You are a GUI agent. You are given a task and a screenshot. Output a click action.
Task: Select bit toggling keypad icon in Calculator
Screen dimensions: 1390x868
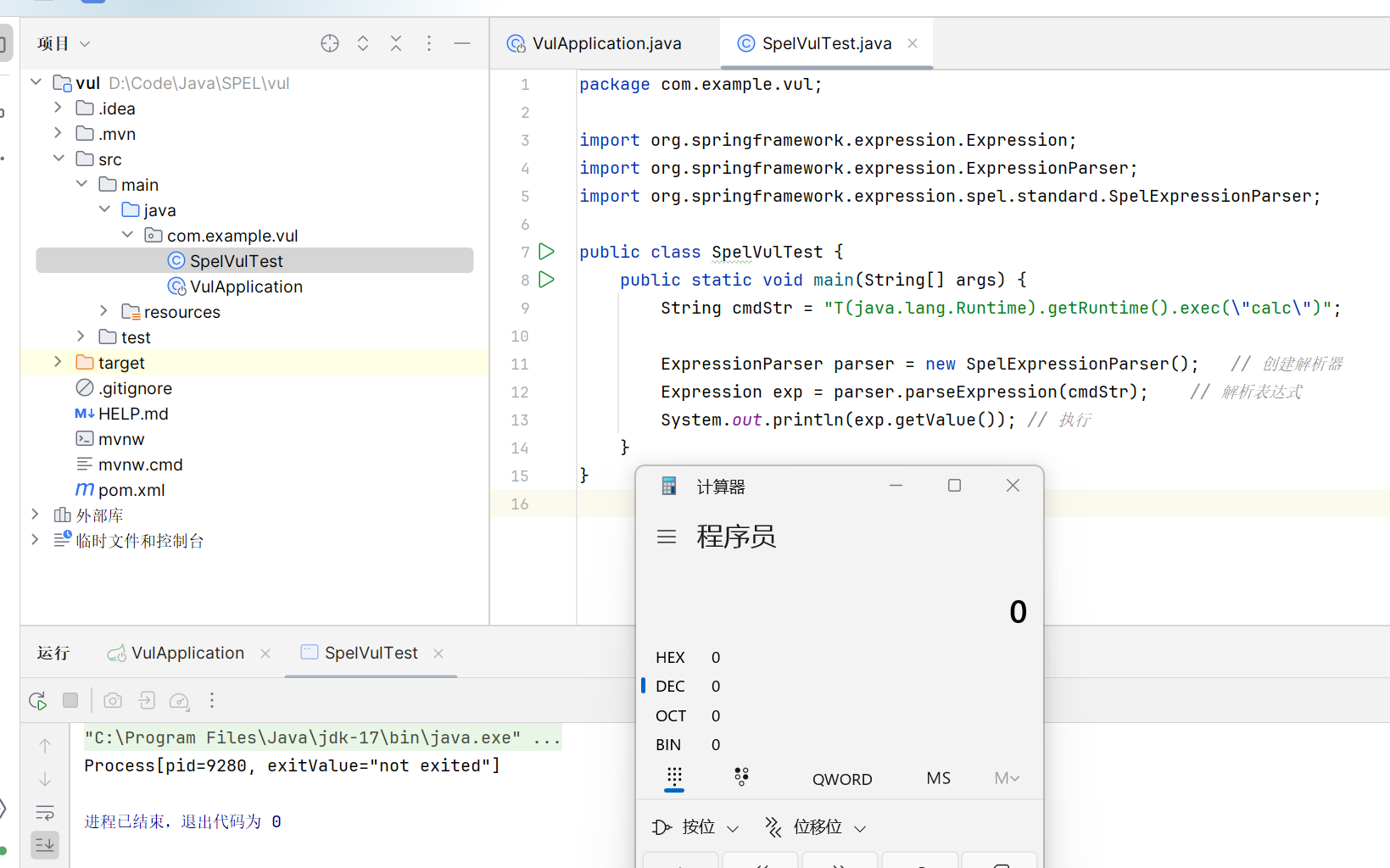[741, 777]
